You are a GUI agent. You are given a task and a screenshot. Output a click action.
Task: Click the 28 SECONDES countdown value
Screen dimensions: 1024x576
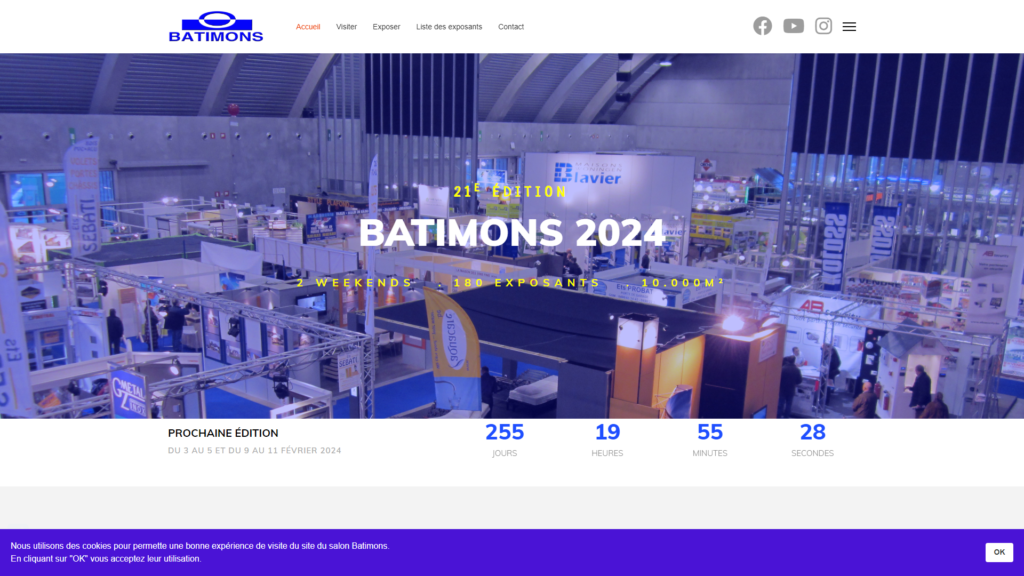coord(812,432)
